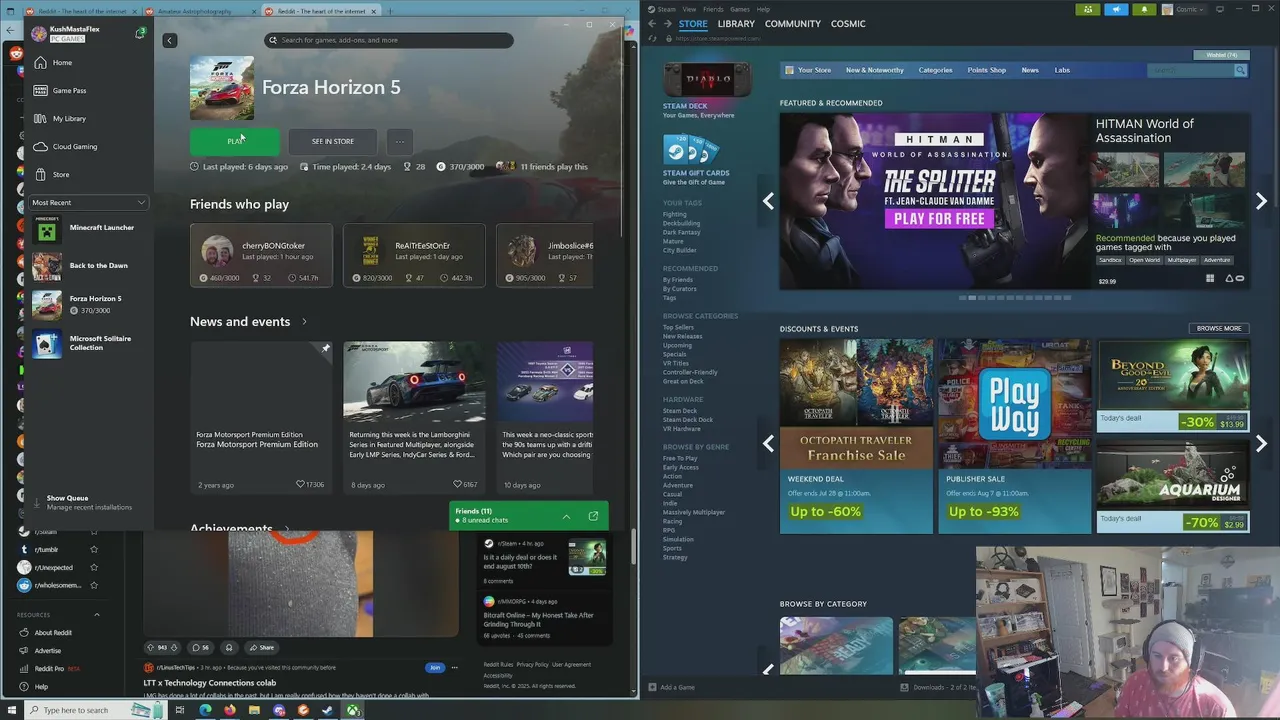Open Steam Points Shop tab

(x=987, y=70)
